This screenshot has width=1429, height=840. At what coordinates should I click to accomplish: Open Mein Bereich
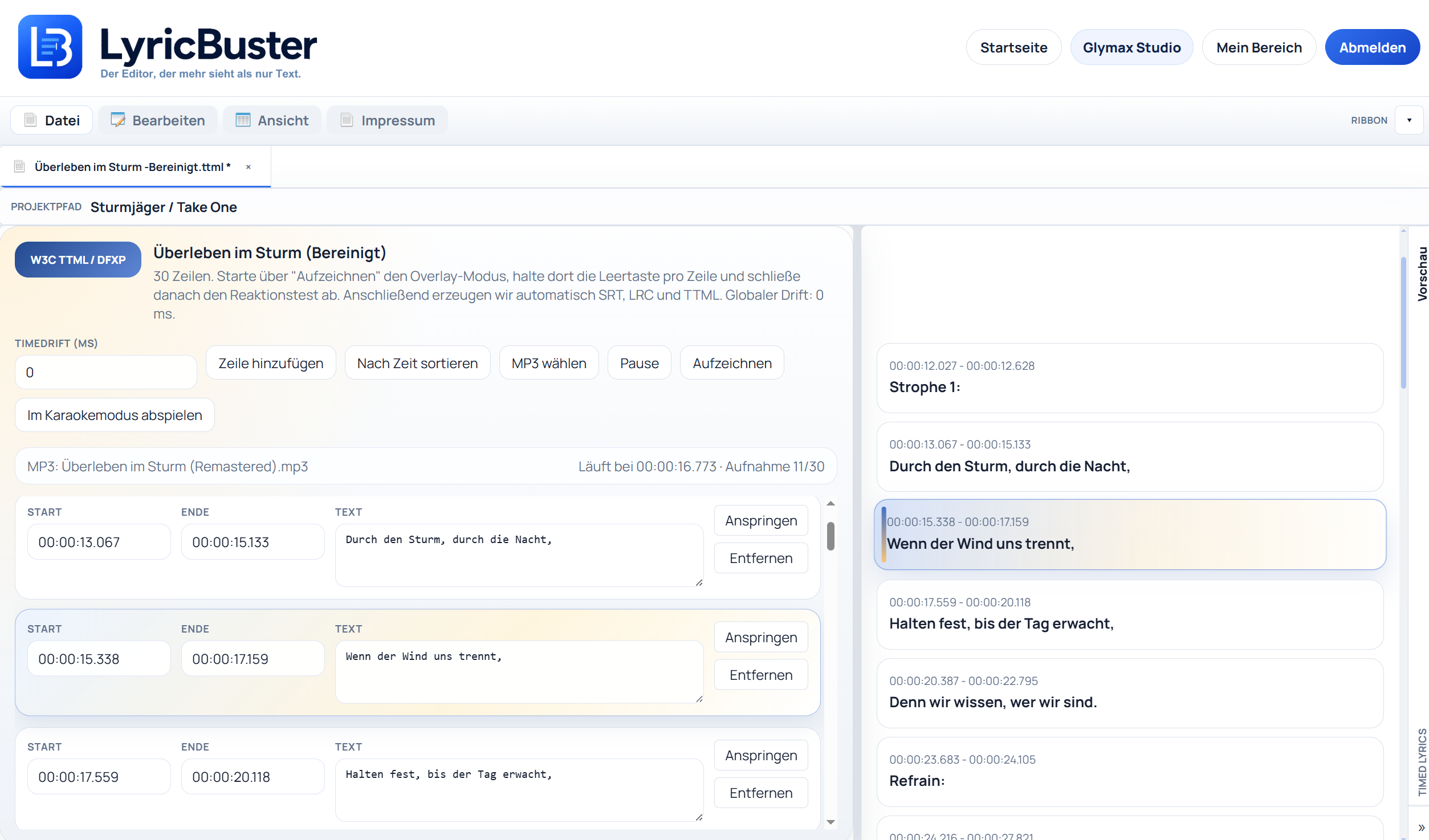(x=1259, y=47)
